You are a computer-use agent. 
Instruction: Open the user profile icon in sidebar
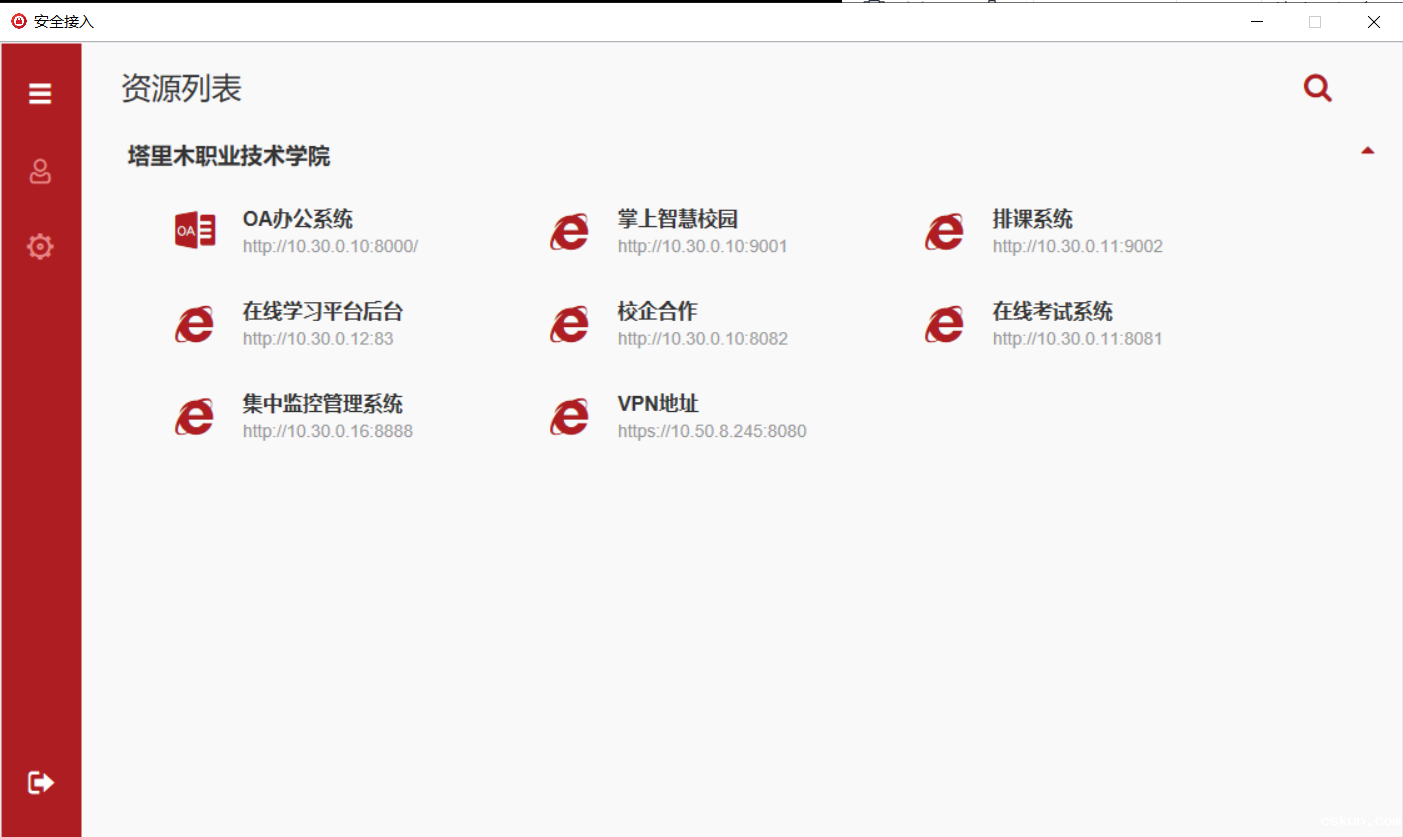click(40, 172)
